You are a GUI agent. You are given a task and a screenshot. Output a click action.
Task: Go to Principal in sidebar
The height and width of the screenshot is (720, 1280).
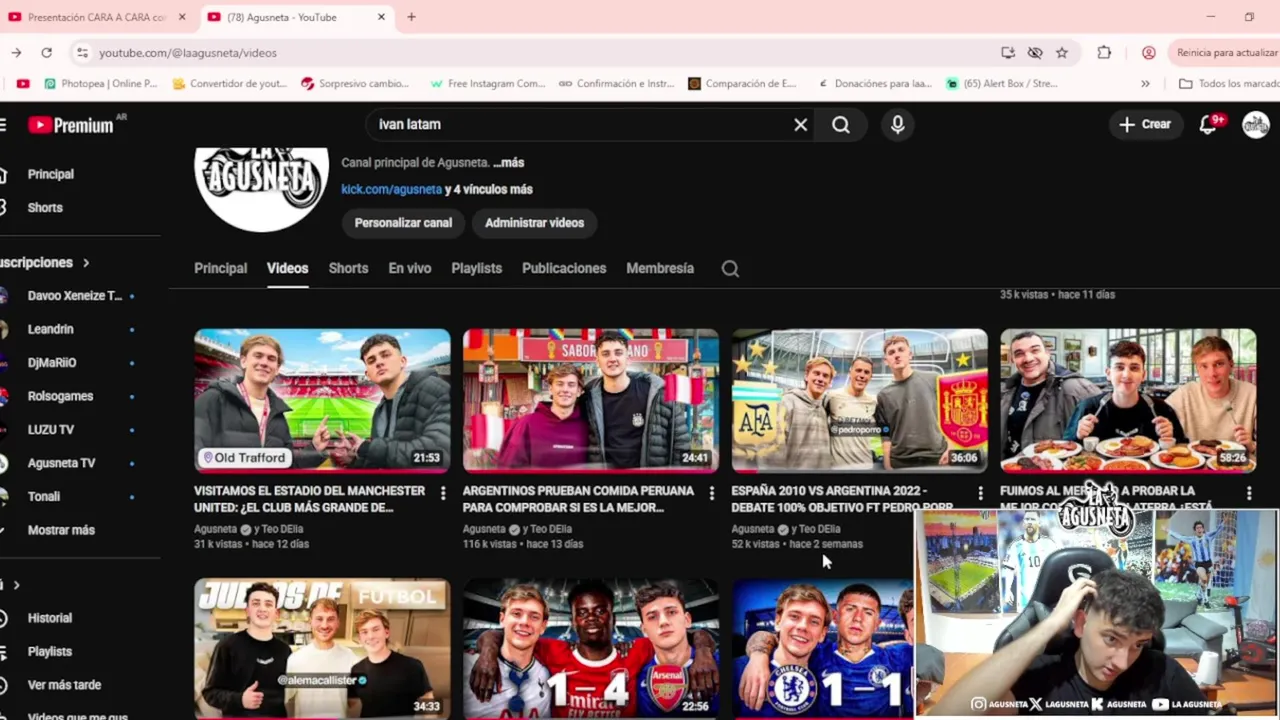[50, 174]
